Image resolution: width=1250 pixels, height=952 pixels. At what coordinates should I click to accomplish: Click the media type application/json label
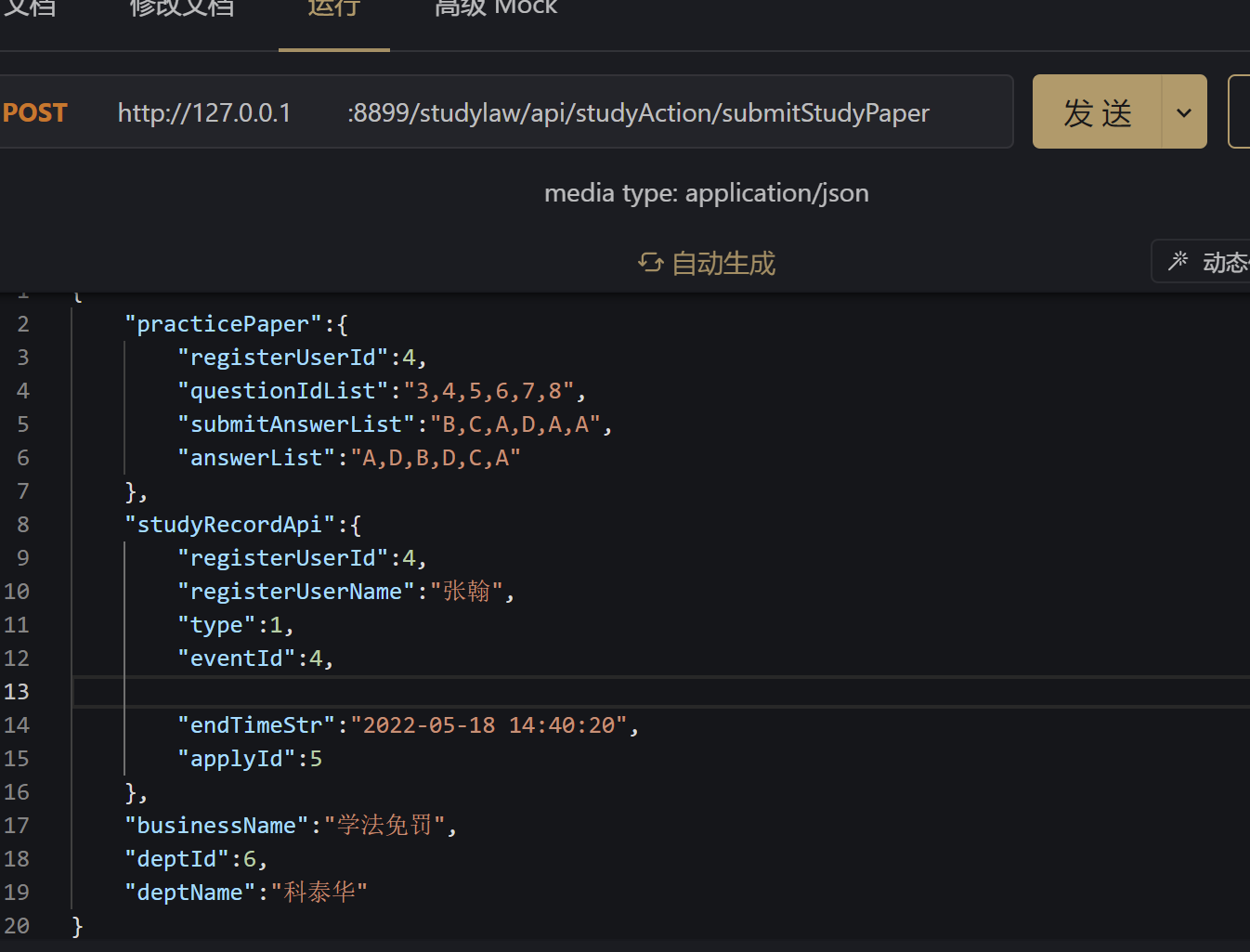[x=706, y=193]
